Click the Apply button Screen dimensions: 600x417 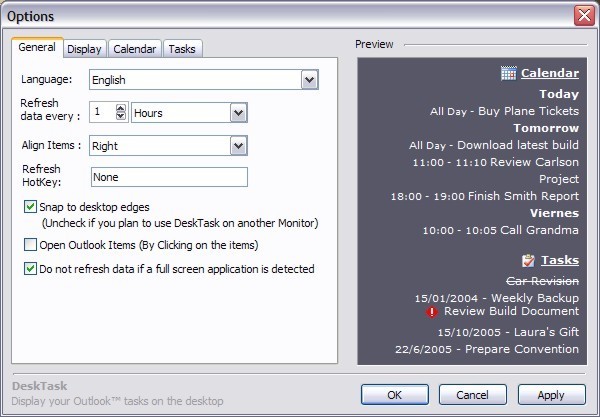coord(551,394)
